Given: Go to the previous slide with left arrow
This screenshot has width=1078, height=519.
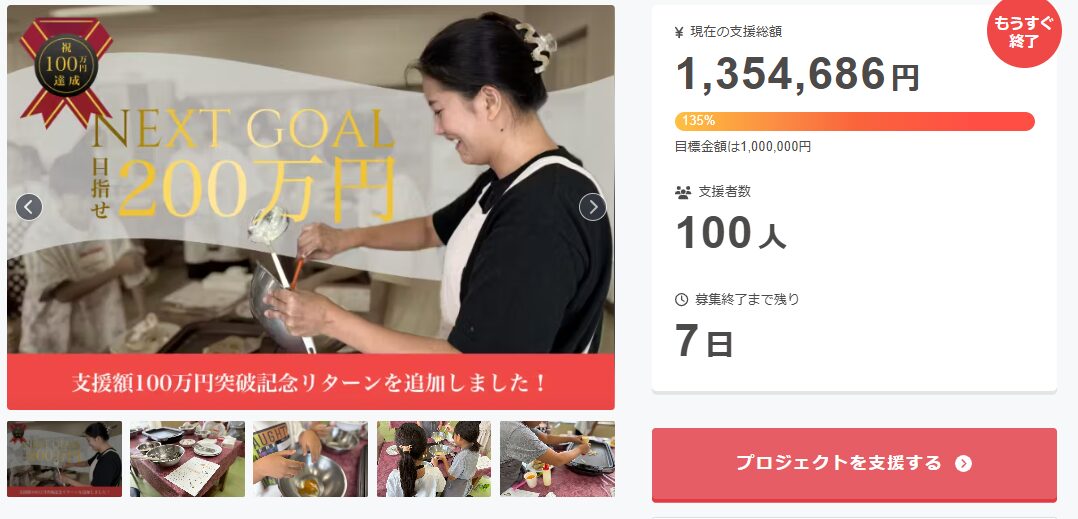Looking at the screenshot, I should 29,207.
